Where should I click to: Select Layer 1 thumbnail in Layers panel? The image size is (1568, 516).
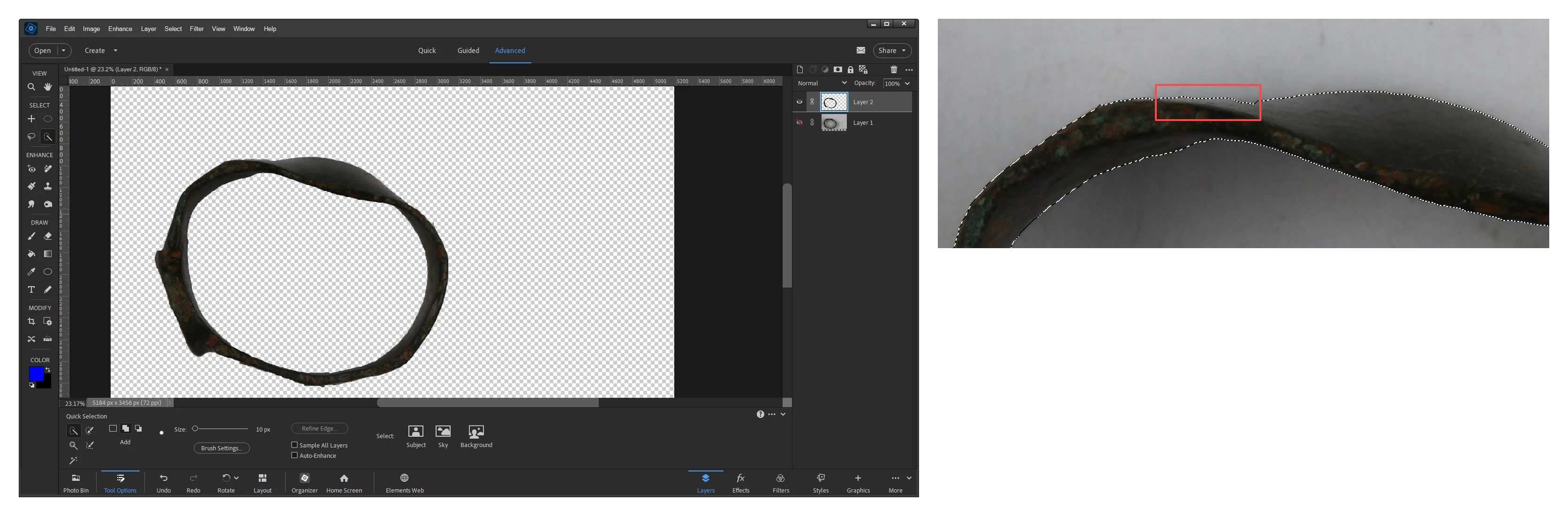833,123
